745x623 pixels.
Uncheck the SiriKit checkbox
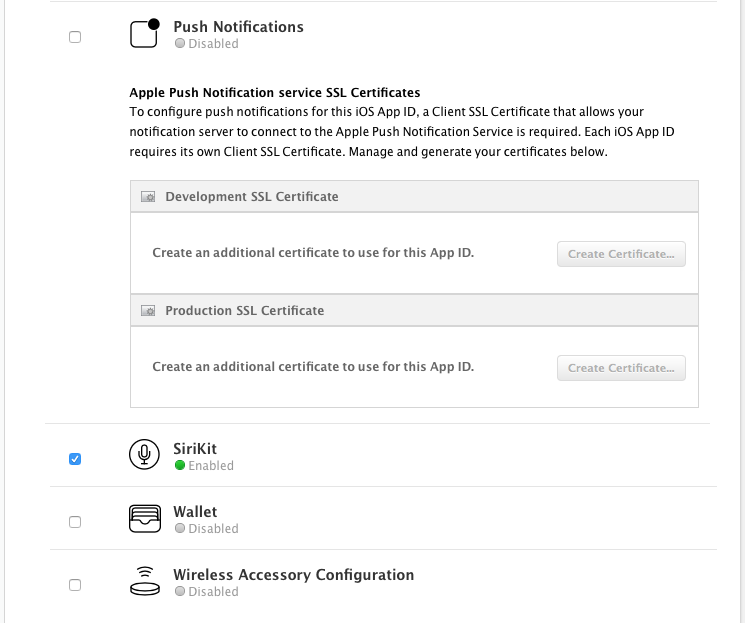click(x=75, y=459)
